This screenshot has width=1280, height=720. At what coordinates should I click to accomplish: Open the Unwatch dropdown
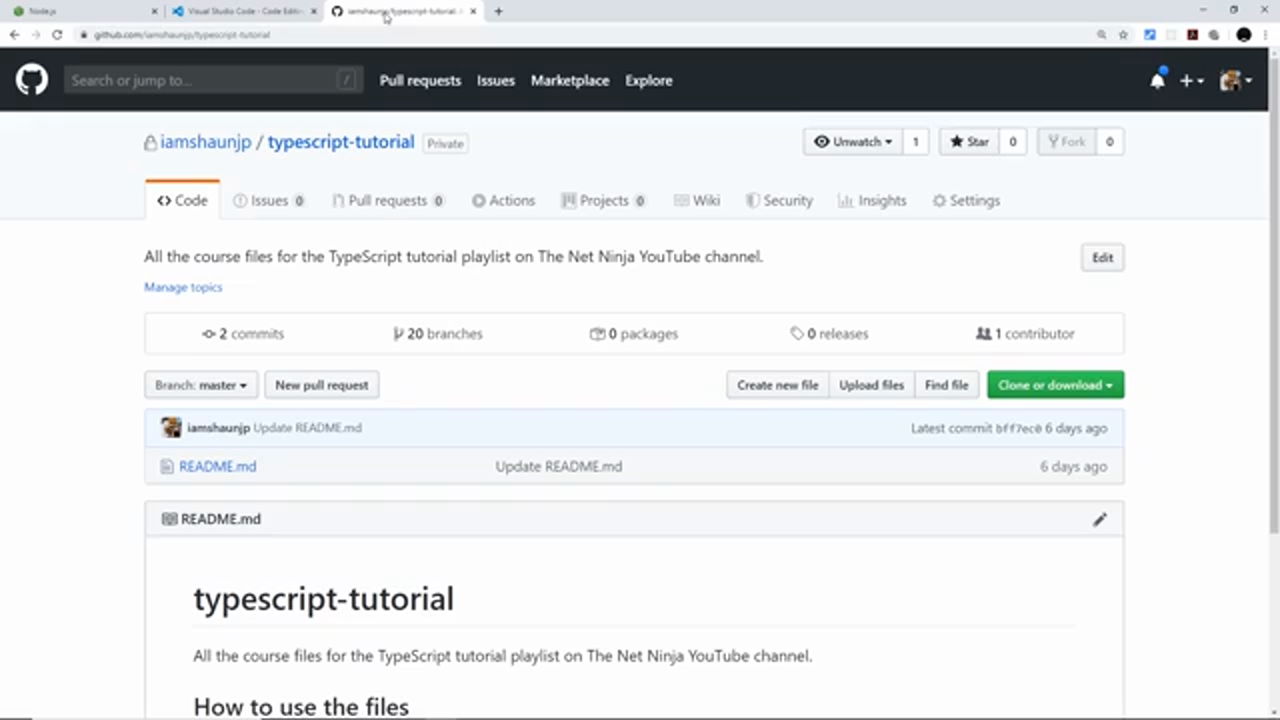853,142
